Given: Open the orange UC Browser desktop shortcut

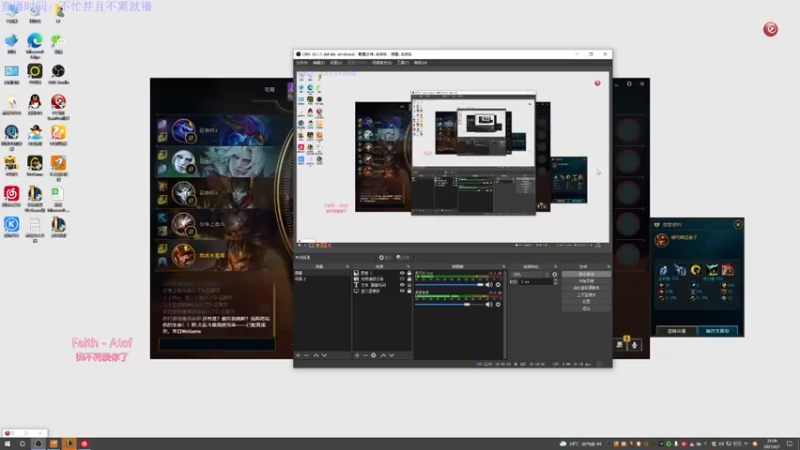Looking at the screenshot, I should [x=58, y=135].
